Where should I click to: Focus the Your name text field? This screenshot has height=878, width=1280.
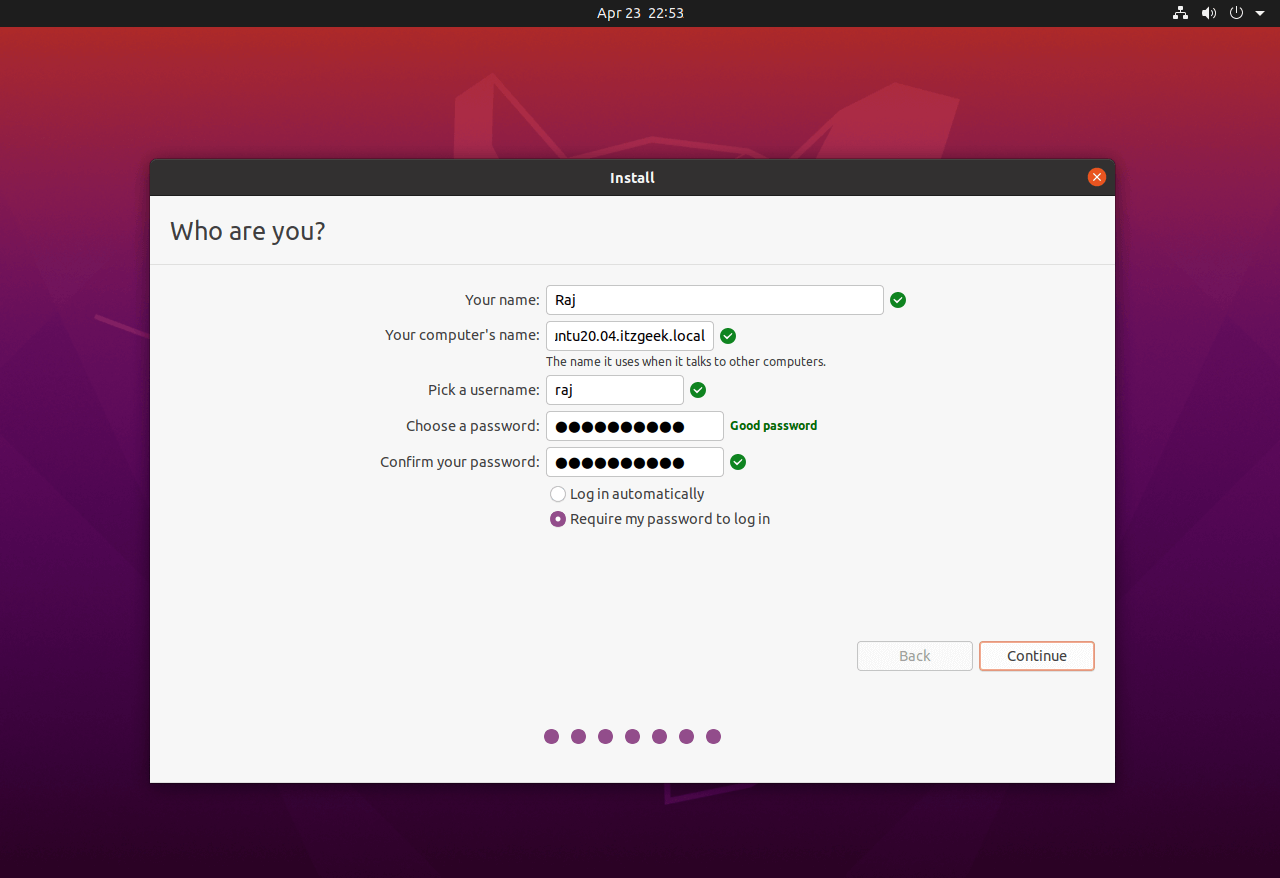click(x=714, y=300)
